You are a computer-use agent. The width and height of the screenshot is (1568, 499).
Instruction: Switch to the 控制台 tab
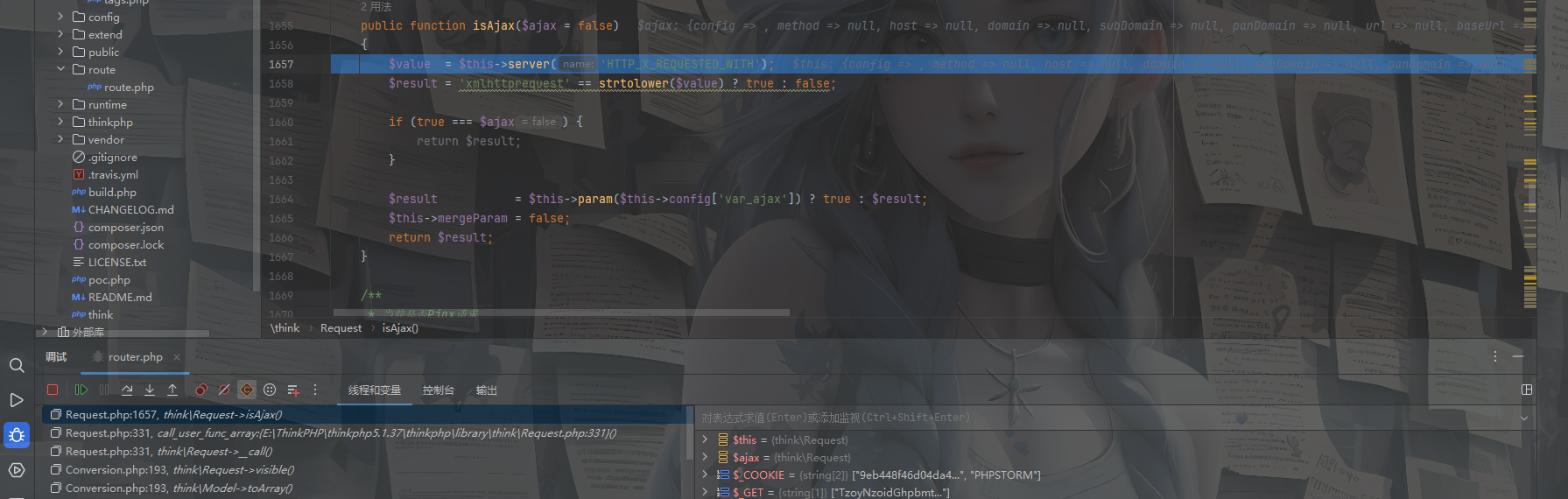point(438,390)
